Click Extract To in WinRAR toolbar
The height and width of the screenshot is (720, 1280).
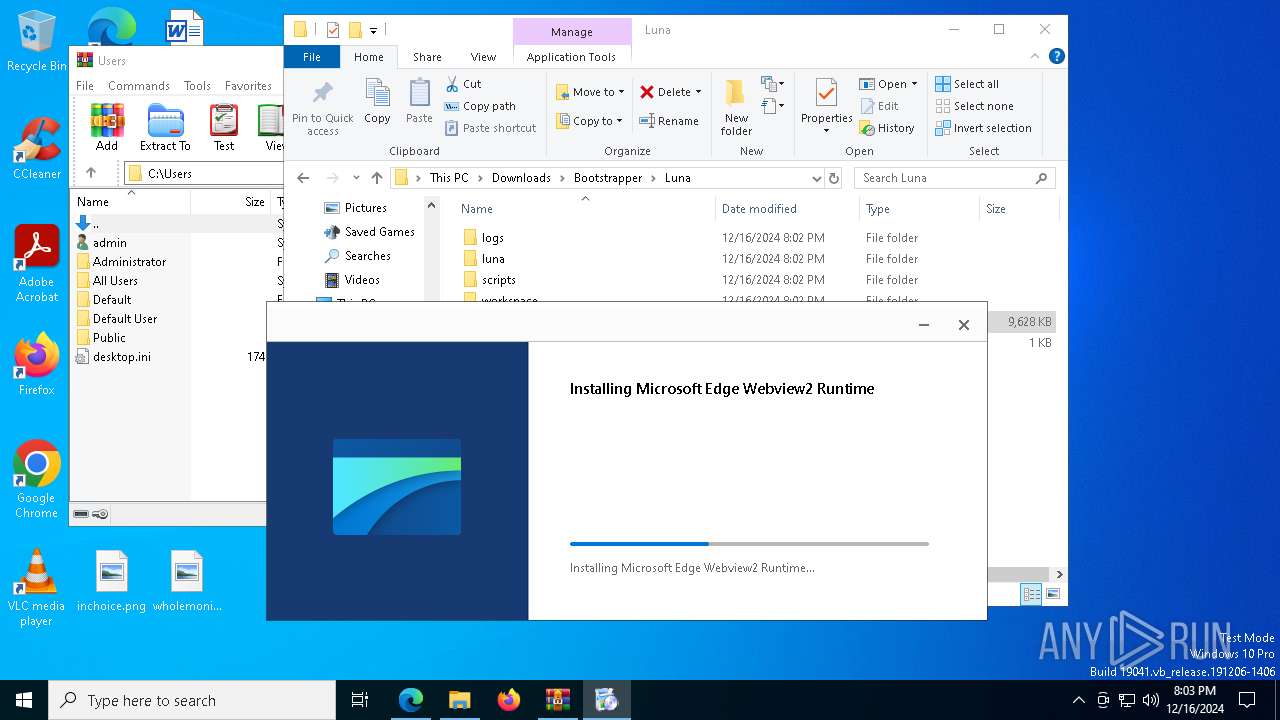click(165, 127)
